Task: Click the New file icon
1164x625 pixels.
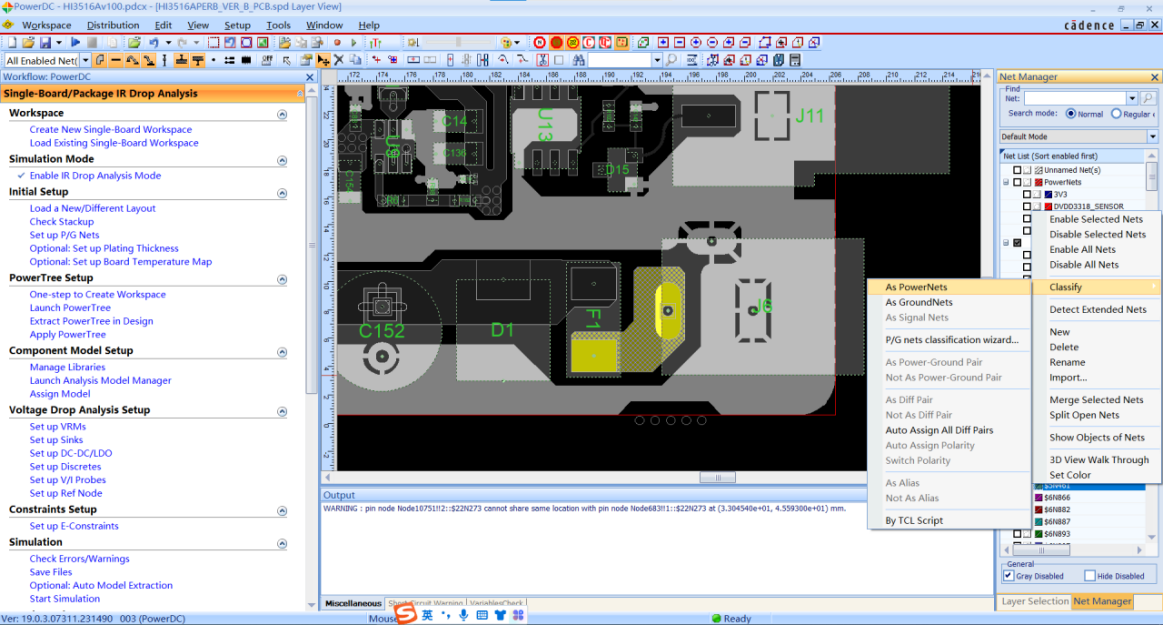Action: pos(12,42)
